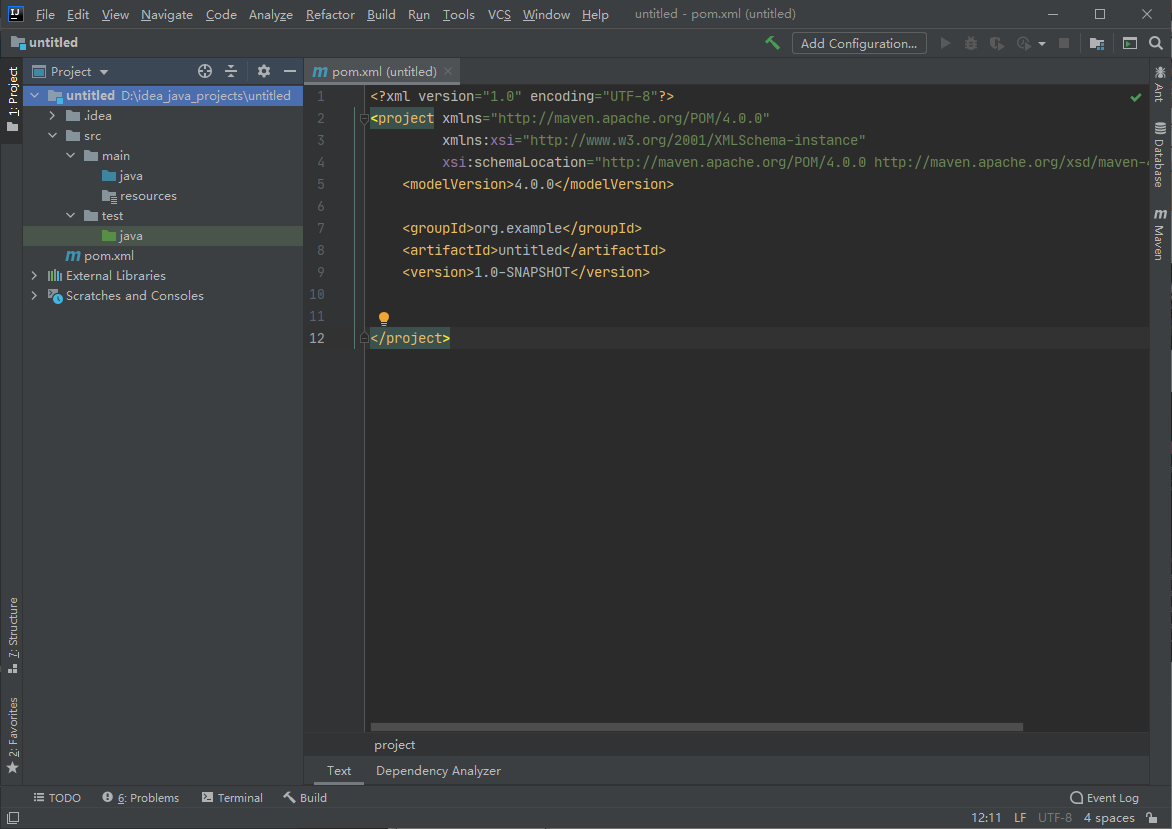Open the Refactor menu
Image resolution: width=1172 pixels, height=829 pixels.
[x=330, y=15]
